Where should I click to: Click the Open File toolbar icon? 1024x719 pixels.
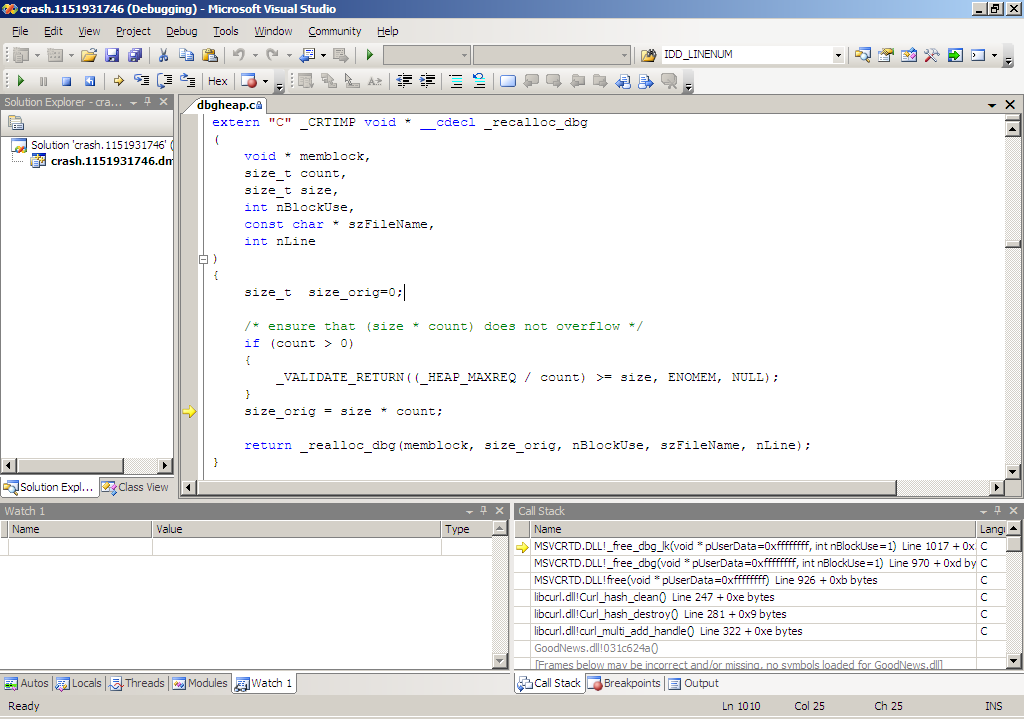pos(89,55)
